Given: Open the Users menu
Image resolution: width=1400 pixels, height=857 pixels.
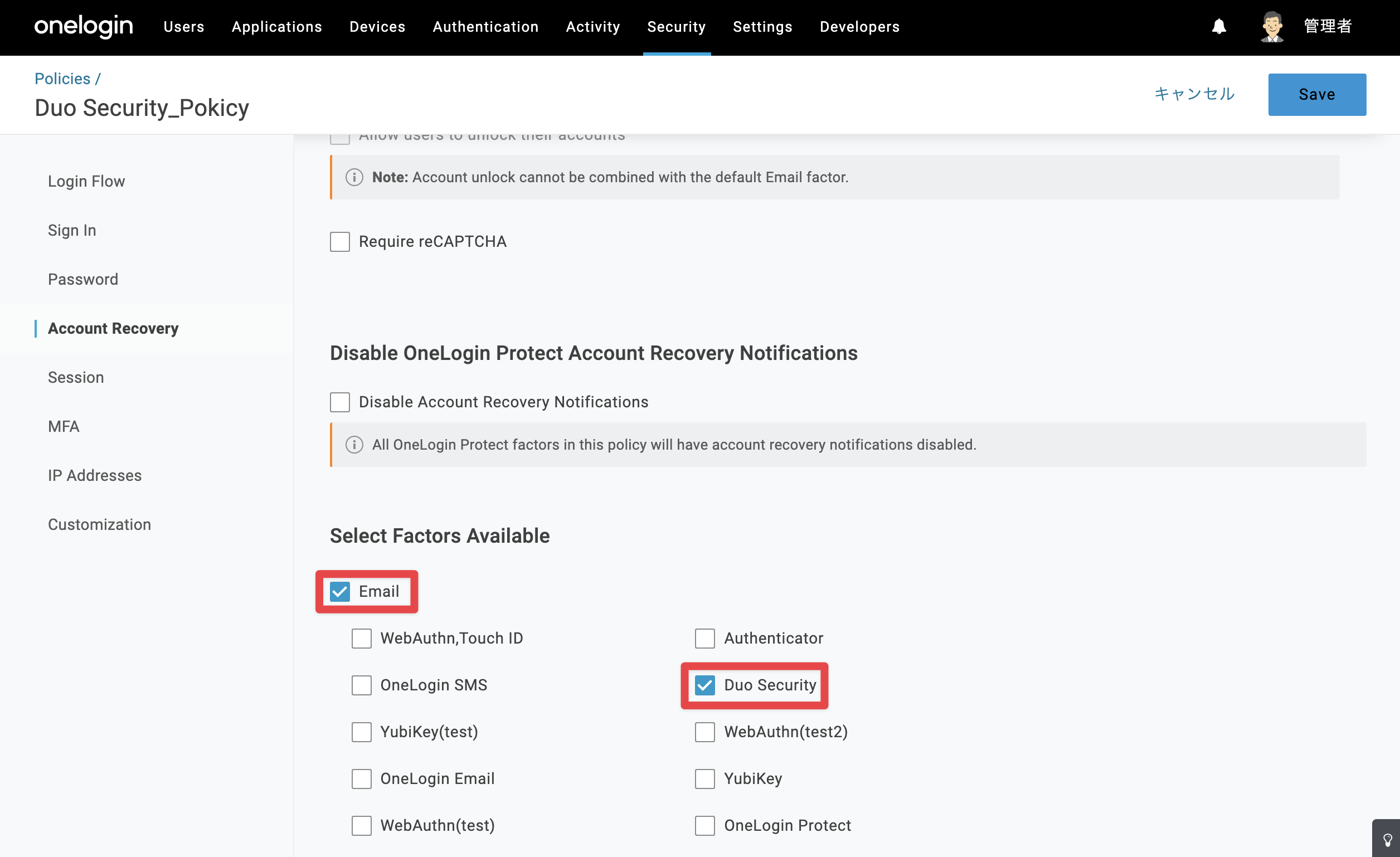Looking at the screenshot, I should pyautogui.click(x=183, y=27).
